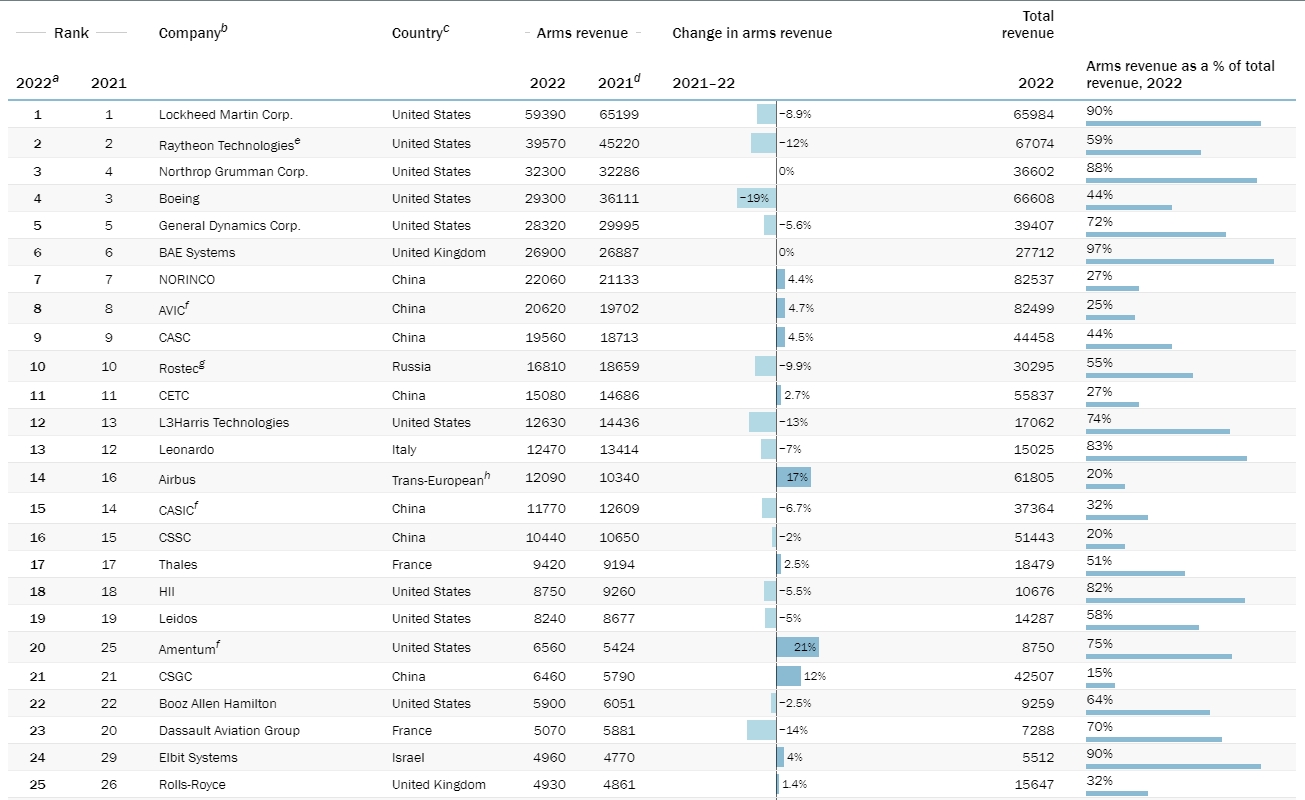Viewport: 1305px width, 800px height.
Task: Select the Lockheed Martin Corp. row name
Action: coord(225,115)
